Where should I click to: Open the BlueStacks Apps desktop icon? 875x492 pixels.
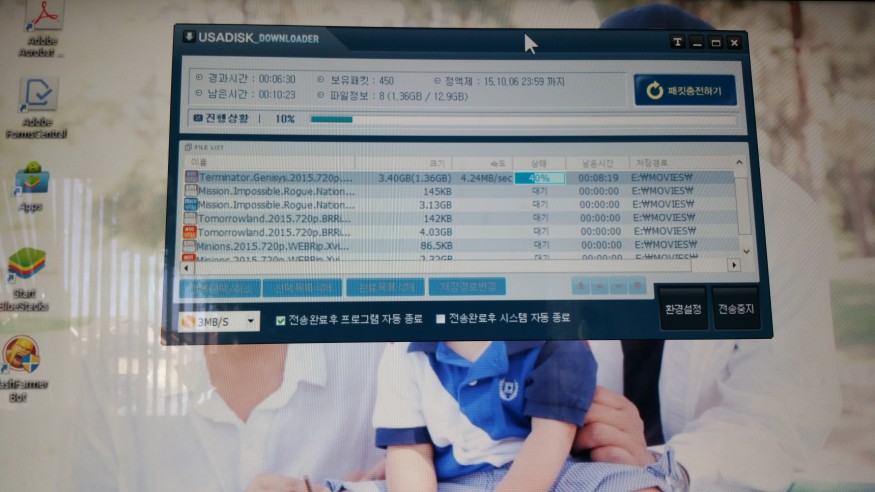pos(32,180)
